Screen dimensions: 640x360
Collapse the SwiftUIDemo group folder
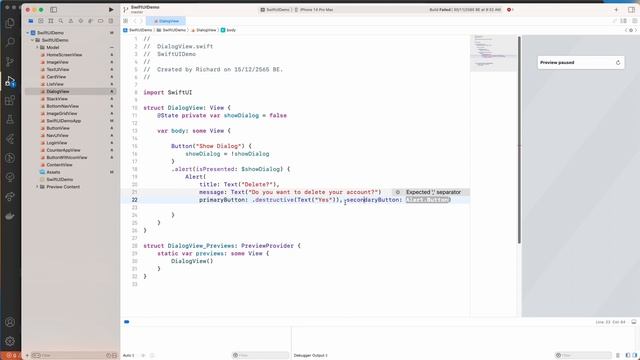point(32,40)
